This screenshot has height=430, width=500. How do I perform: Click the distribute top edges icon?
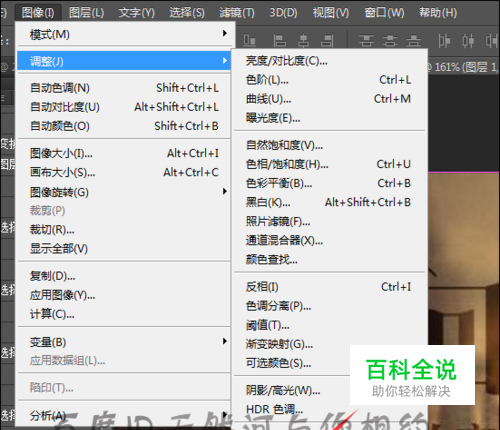pos(366,41)
